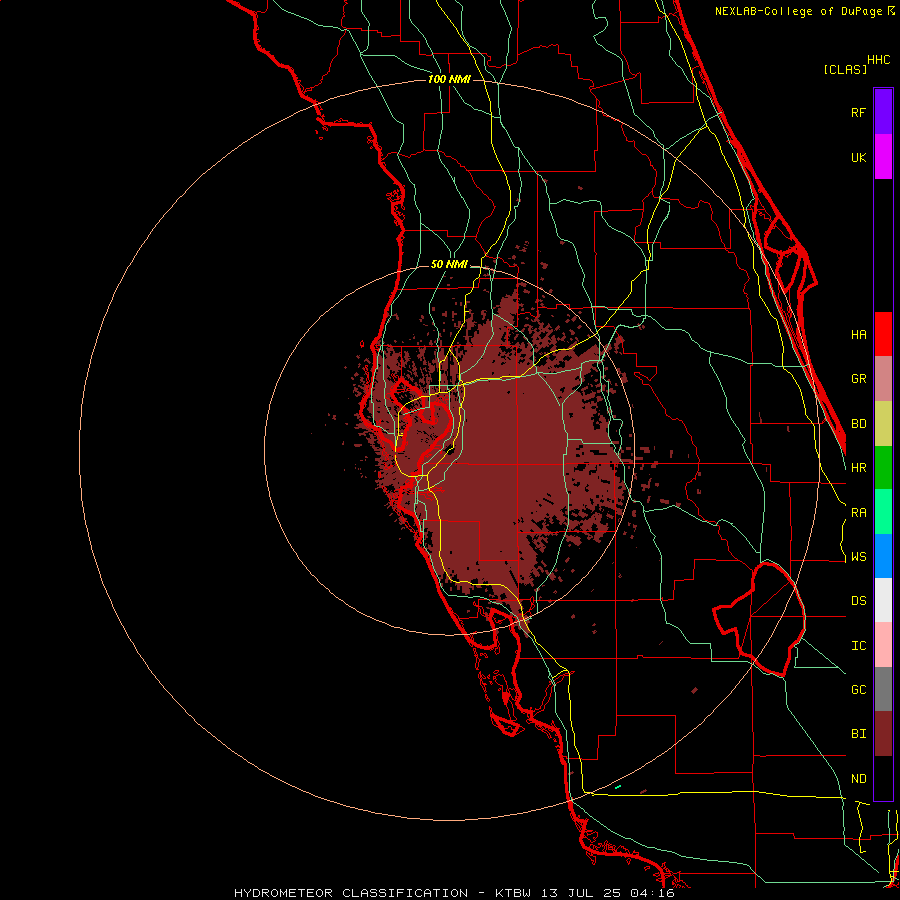This screenshot has width=900, height=900.
Task: Click the 100 NMI range ring label
Action: pos(449,79)
